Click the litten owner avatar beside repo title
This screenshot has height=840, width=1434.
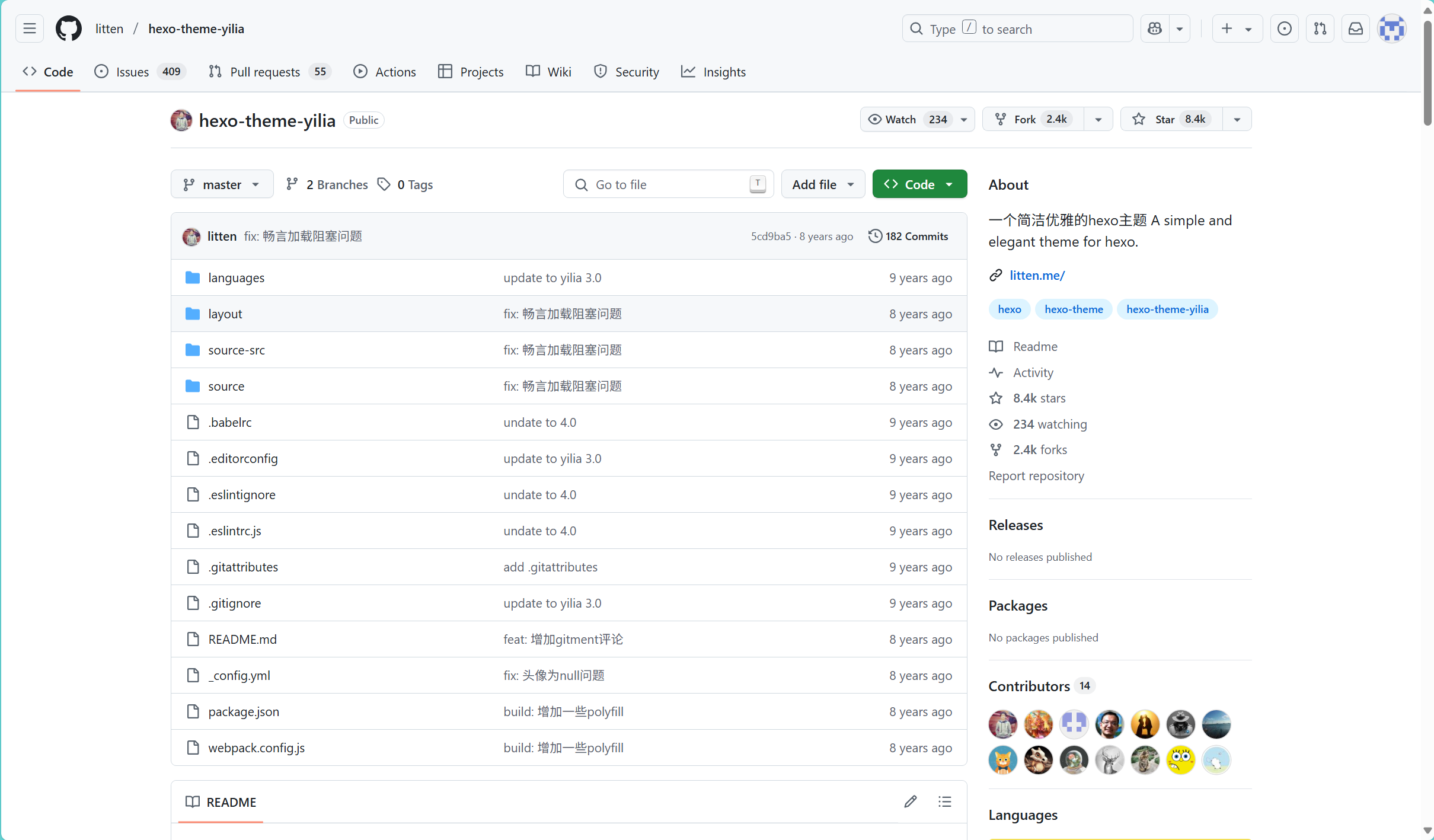[x=181, y=120]
